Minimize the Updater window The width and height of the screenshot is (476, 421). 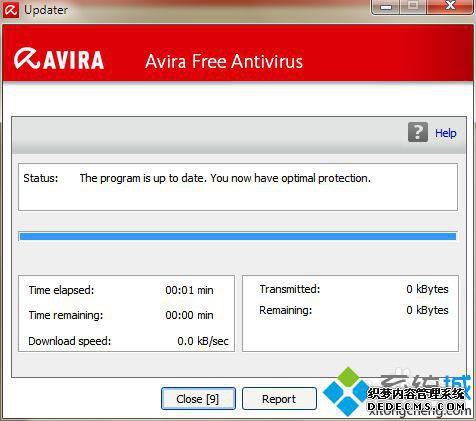coord(385,7)
